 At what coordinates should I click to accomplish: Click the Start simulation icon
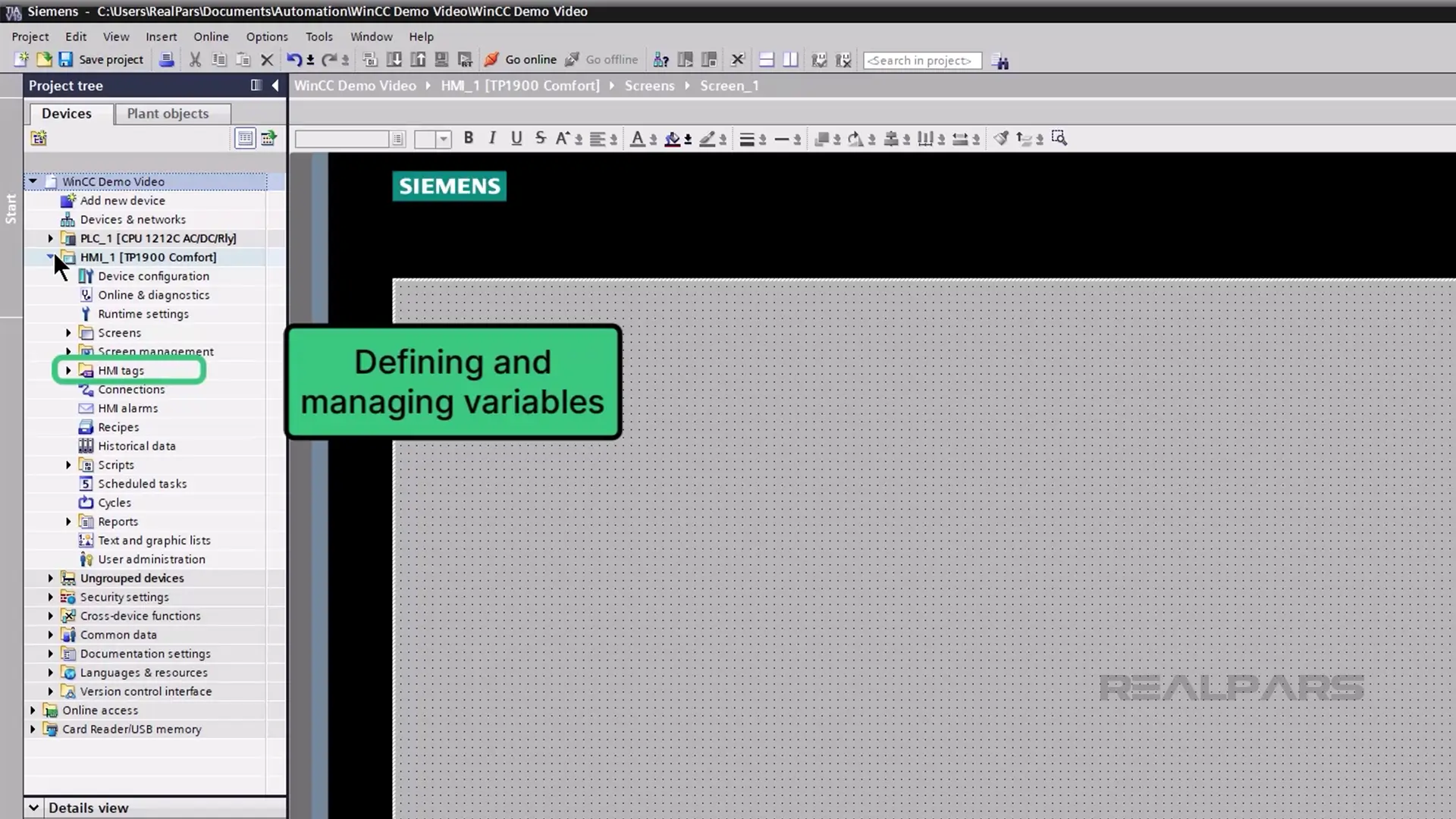[x=441, y=60]
